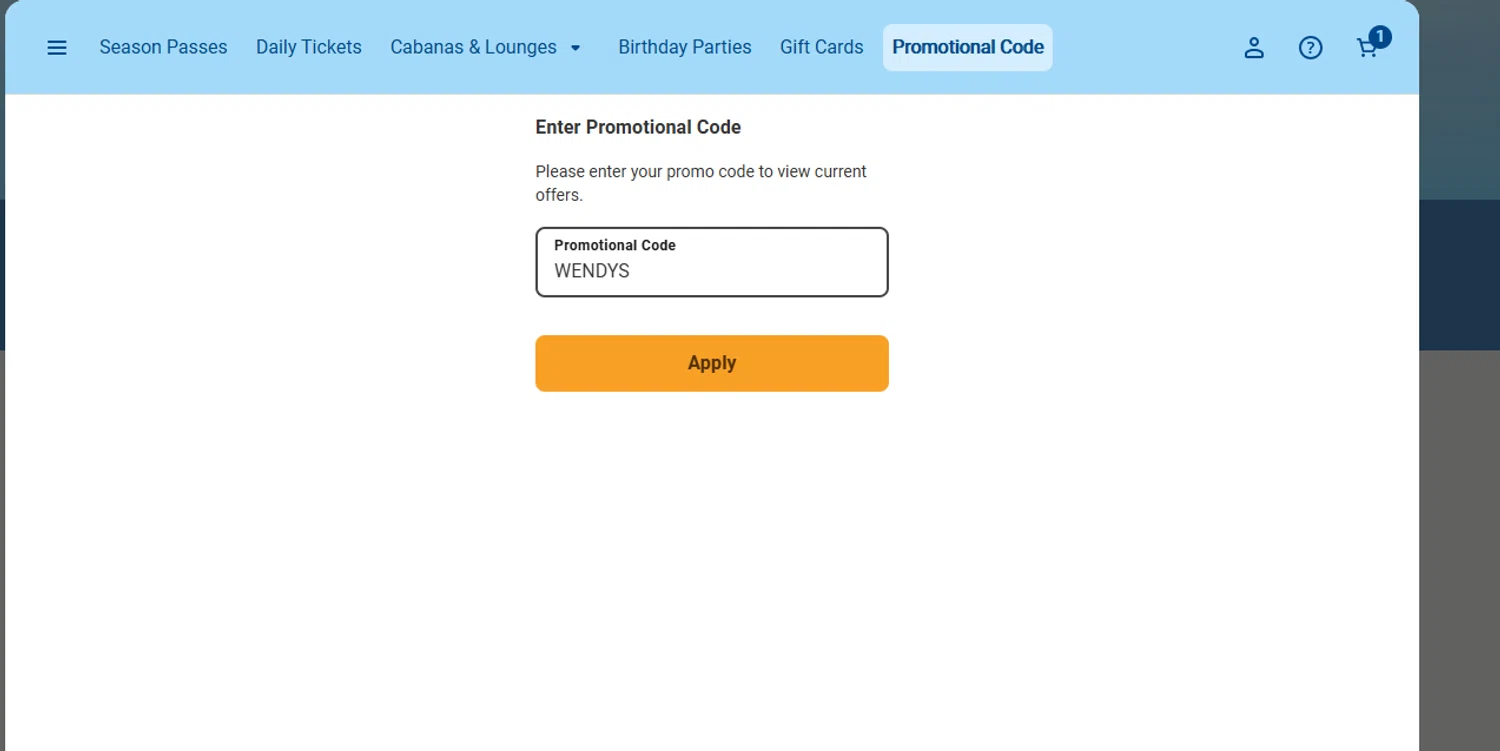The width and height of the screenshot is (1500, 751).
Task: Click the WENDYS text in the field
Action: tap(592, 271)
